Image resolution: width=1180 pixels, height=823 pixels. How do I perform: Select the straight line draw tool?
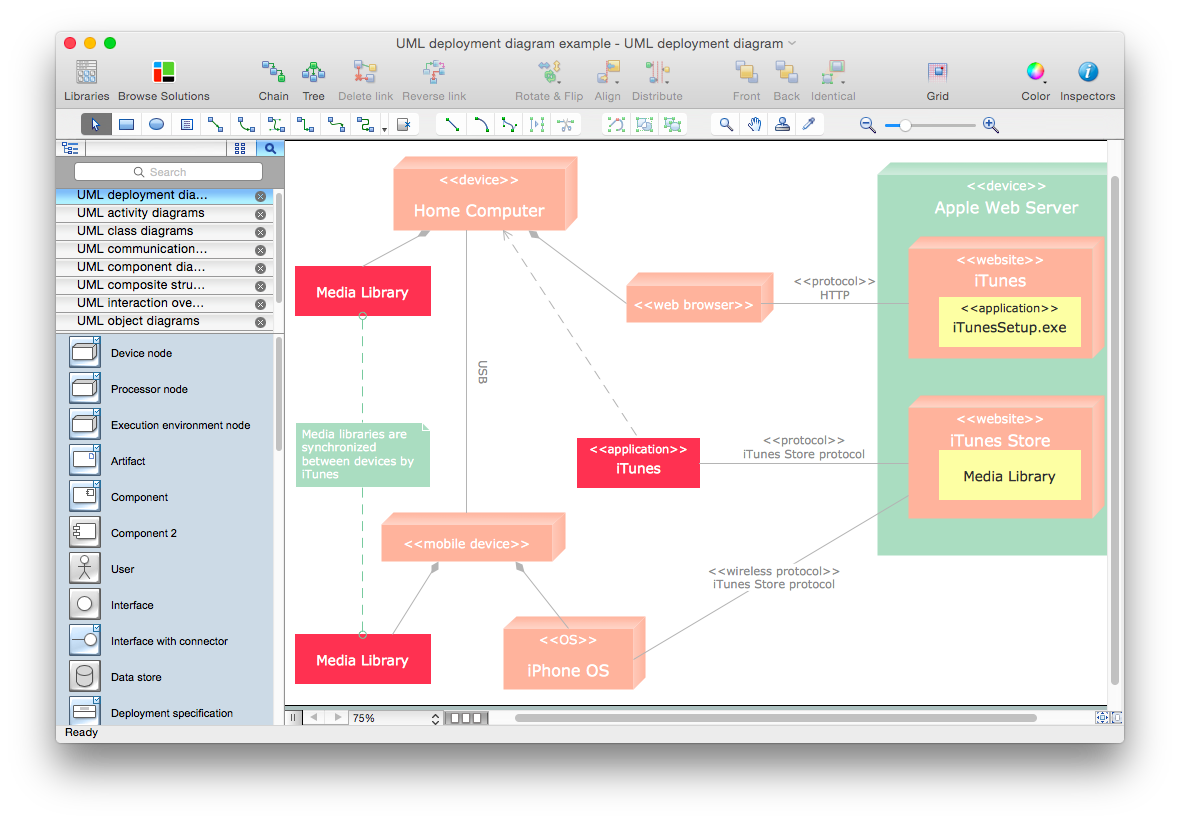coord(452,125)
